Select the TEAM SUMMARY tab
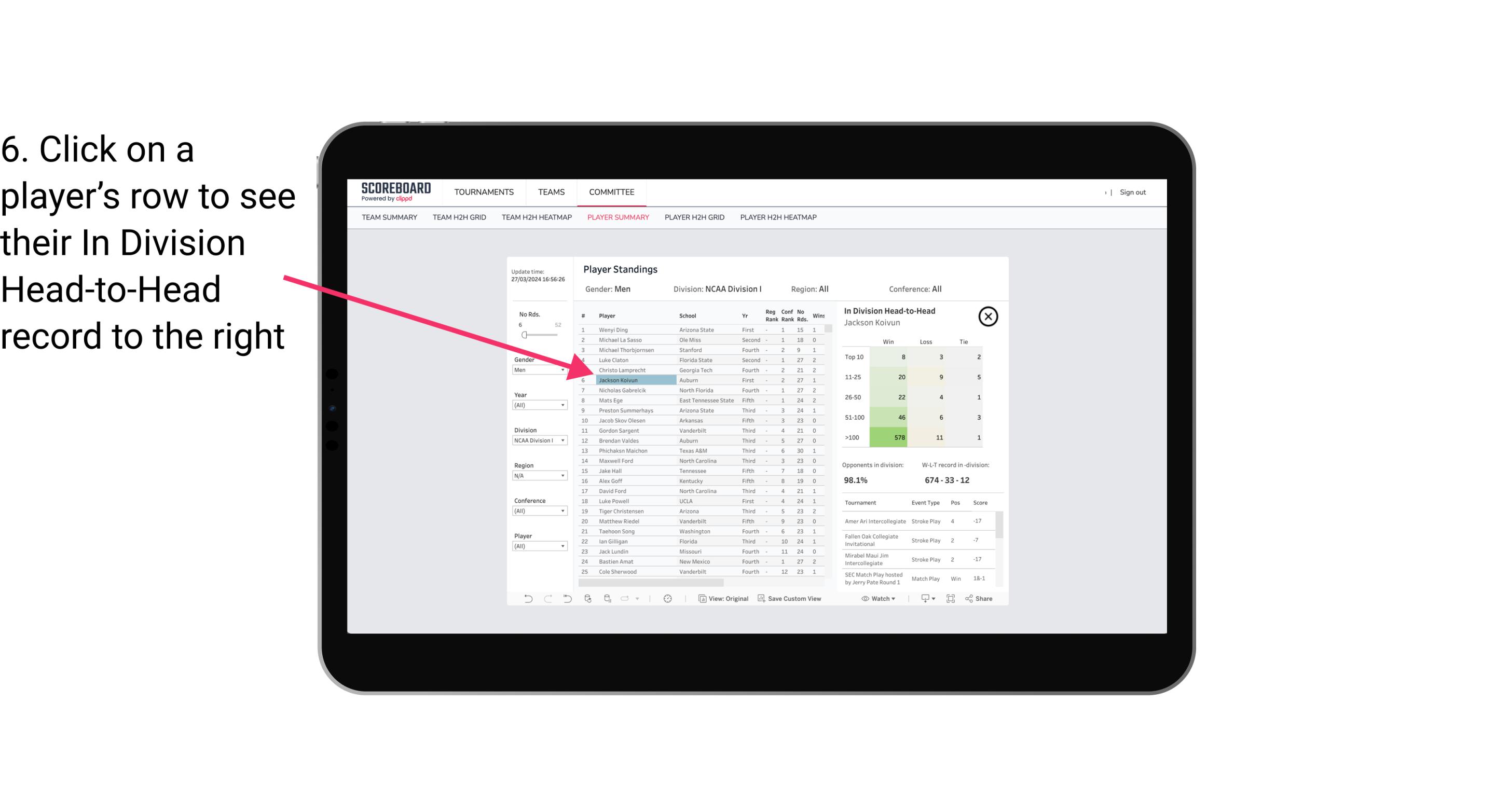Viewport: 1509px width, 812px height. coord(390,218)
